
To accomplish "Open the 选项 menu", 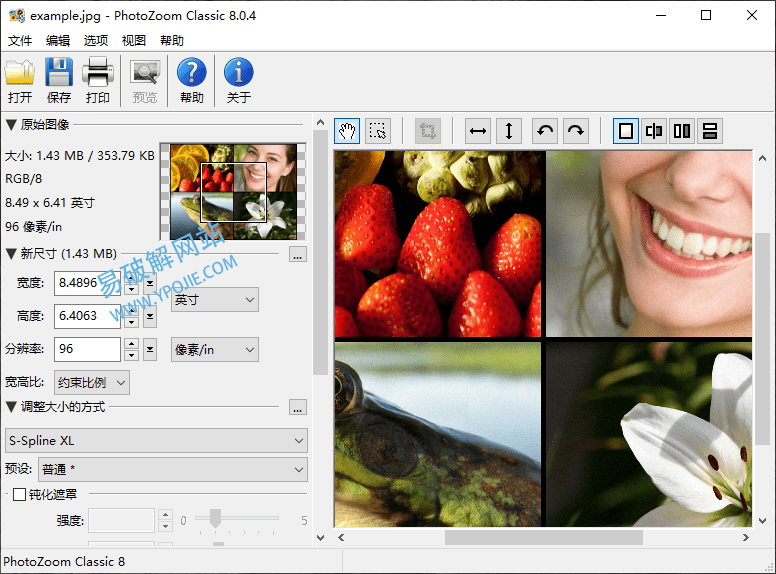I will point(96,41).
